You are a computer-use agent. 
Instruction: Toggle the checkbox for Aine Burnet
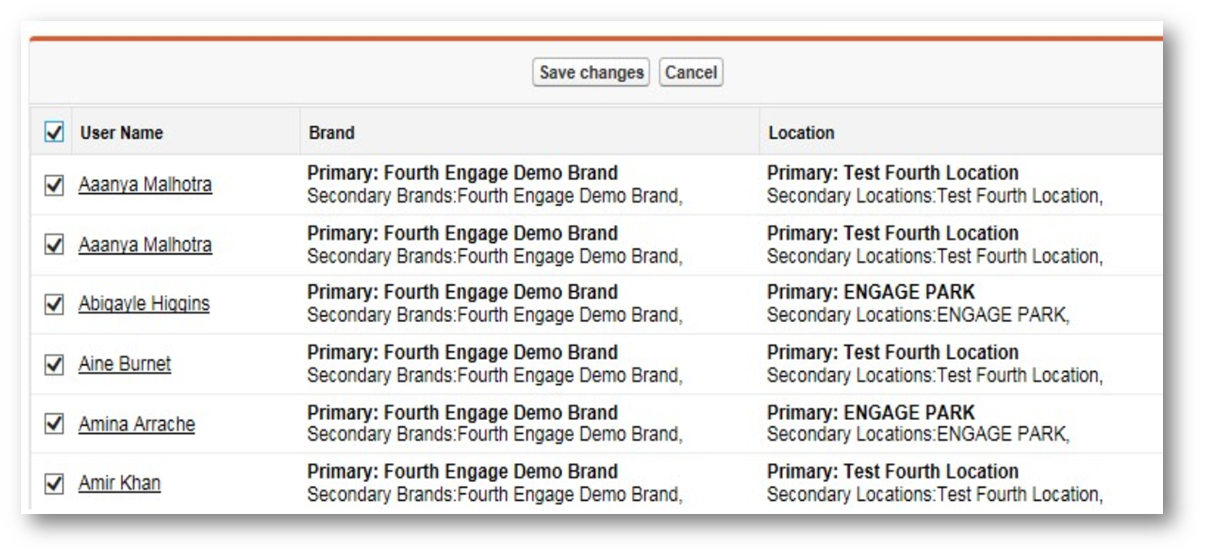(x=54, y=364)
